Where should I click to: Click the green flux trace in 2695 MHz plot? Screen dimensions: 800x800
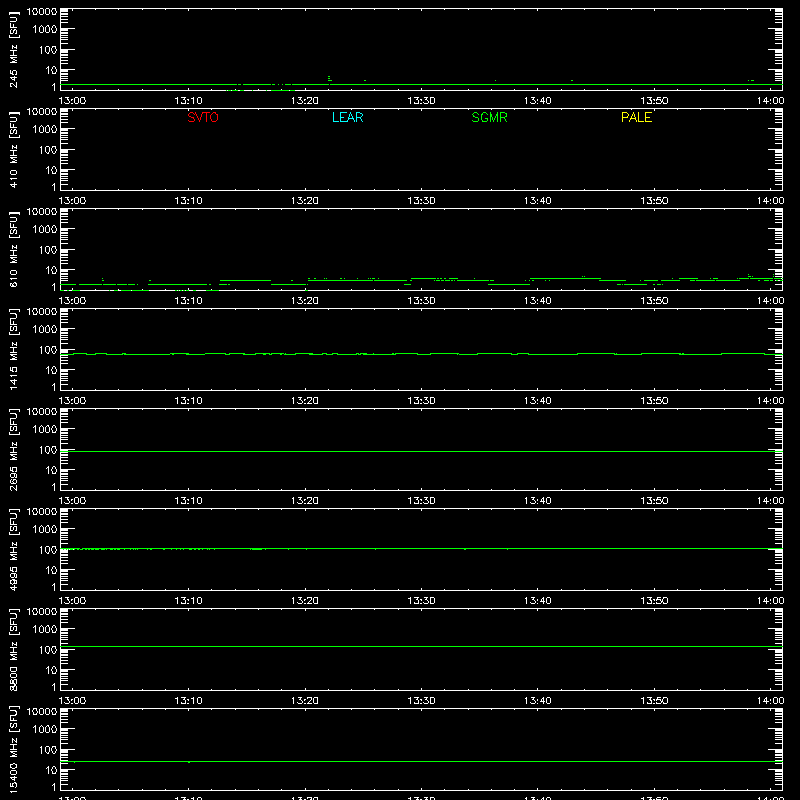pos(421,452)
